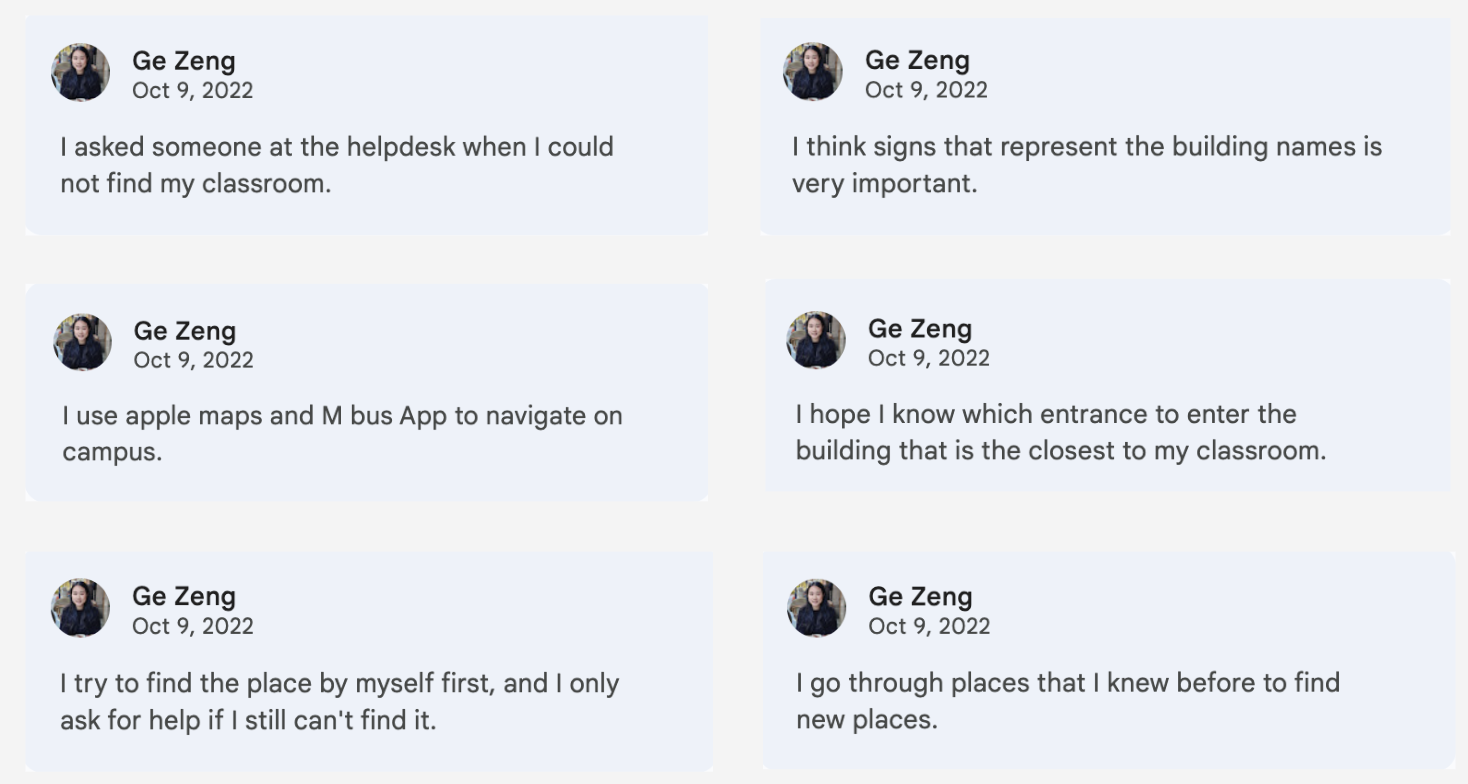1468x784 pixels.
Task: Select the helpdesk classroom note text
Action: pyautogui.click(x=337, y=165)
